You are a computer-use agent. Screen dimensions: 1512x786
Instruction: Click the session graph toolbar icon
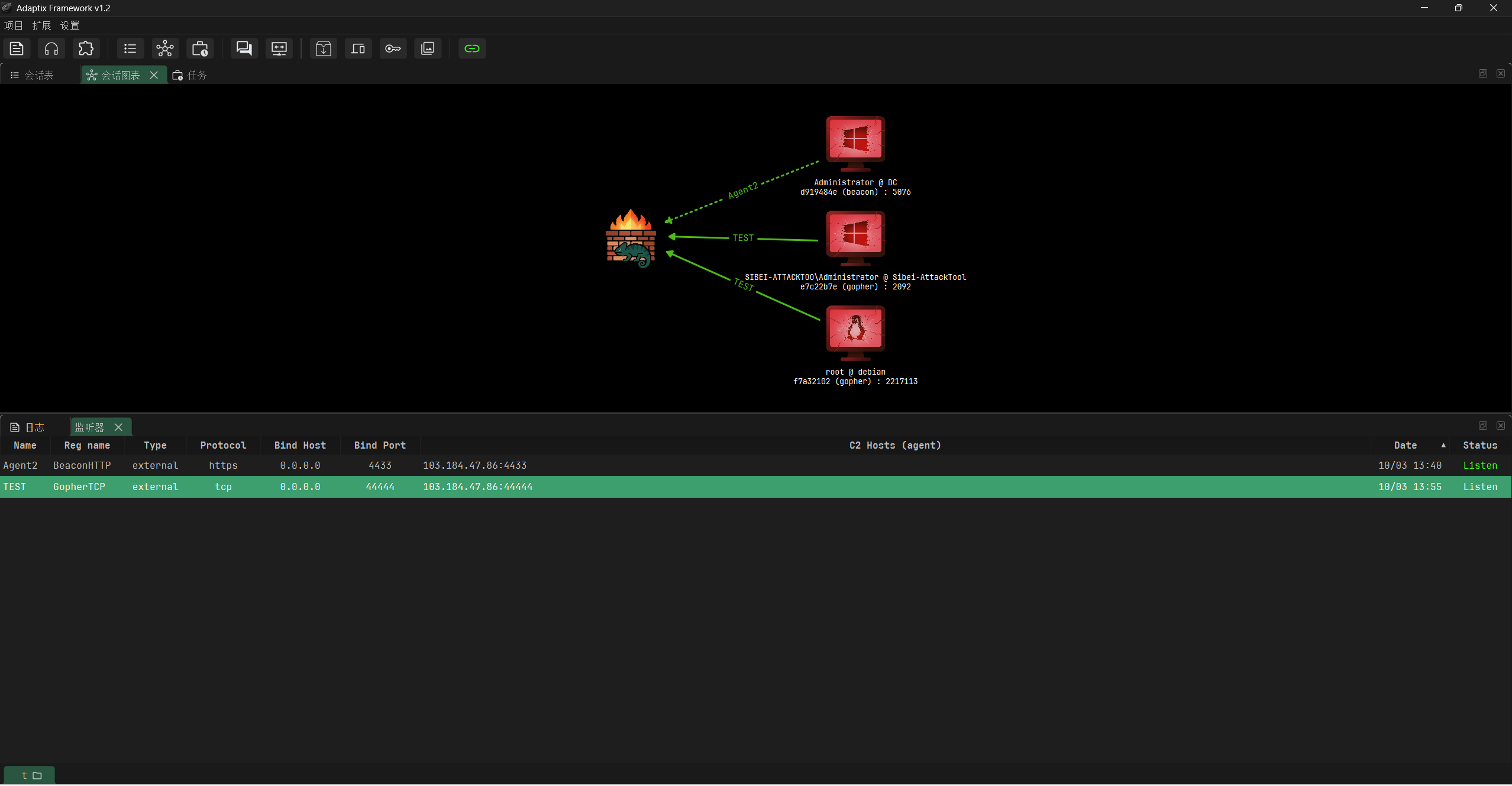(165, 49)
